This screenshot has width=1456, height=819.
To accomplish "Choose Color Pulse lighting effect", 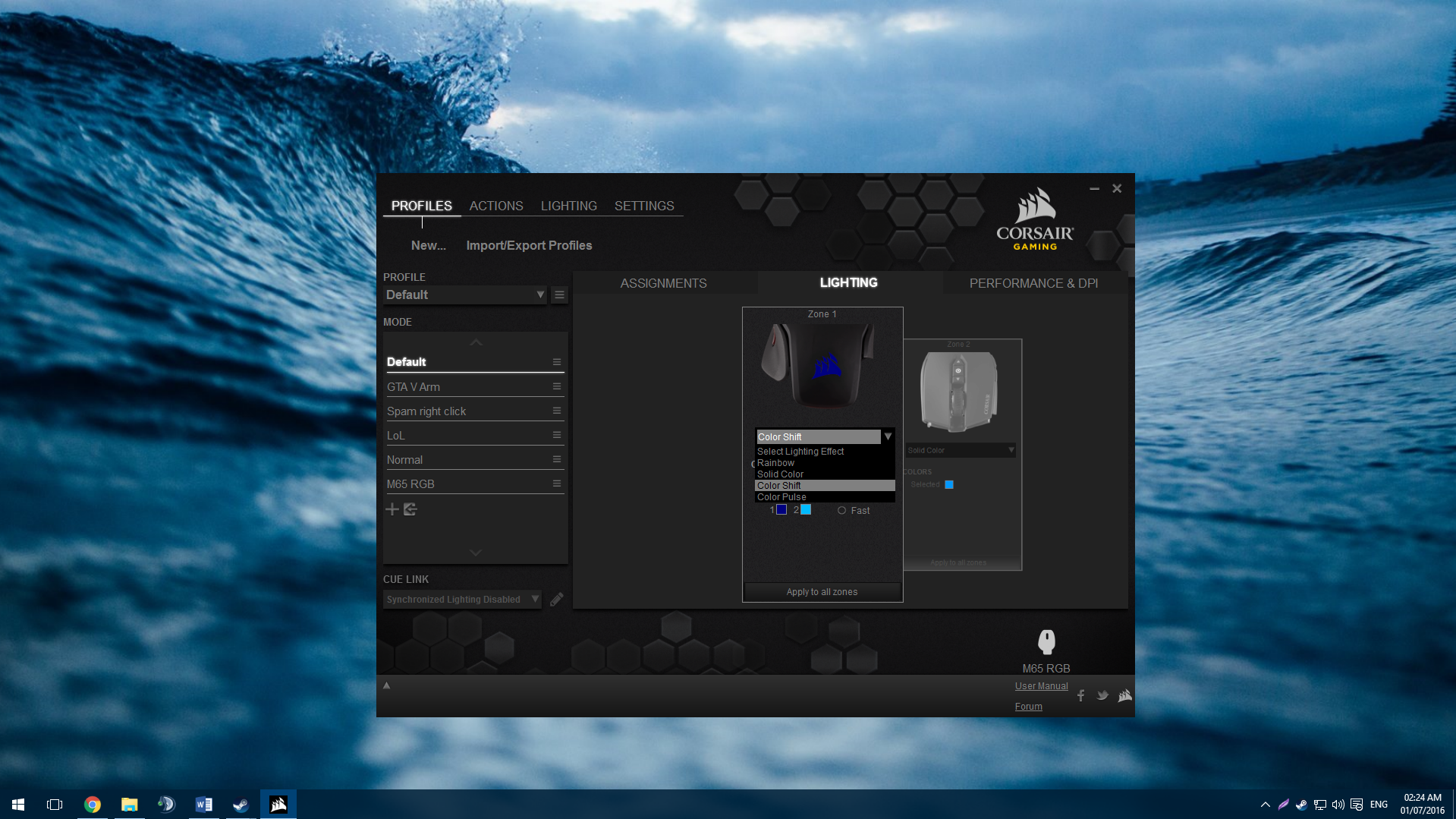I will pos(825,497).
